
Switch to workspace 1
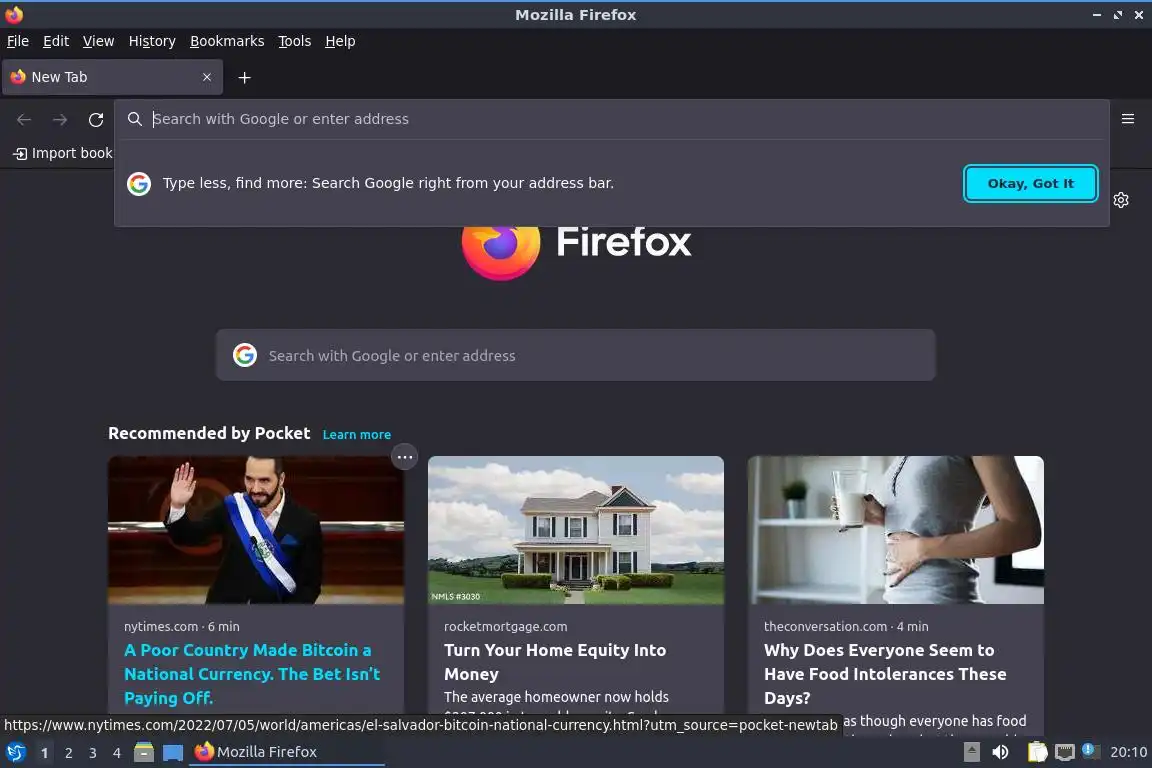tap(44, 753)
